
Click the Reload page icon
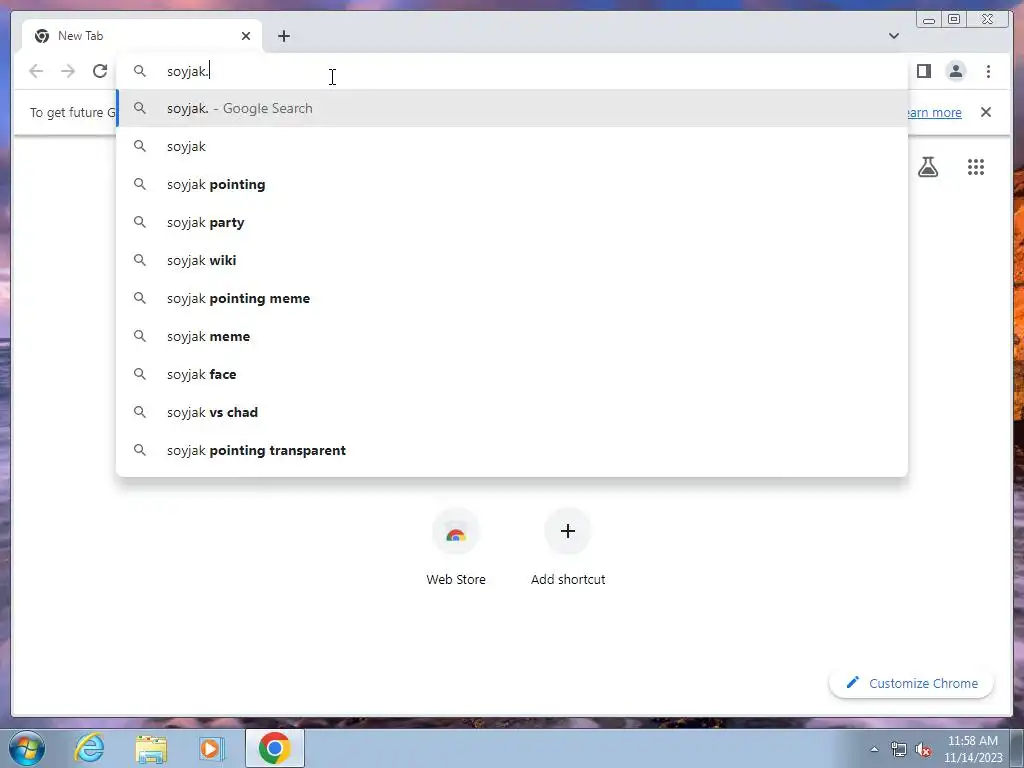[100, 71]
